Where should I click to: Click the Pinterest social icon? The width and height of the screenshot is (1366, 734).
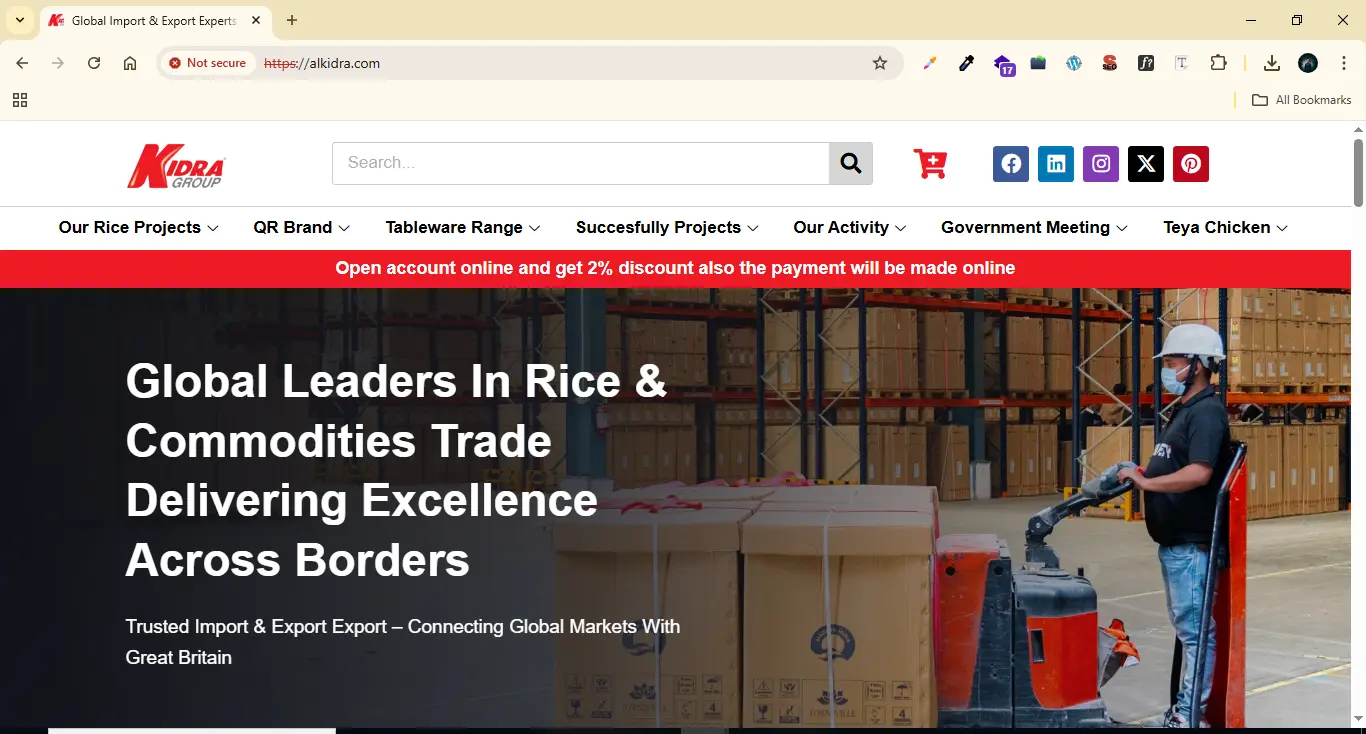[1190, 164]
